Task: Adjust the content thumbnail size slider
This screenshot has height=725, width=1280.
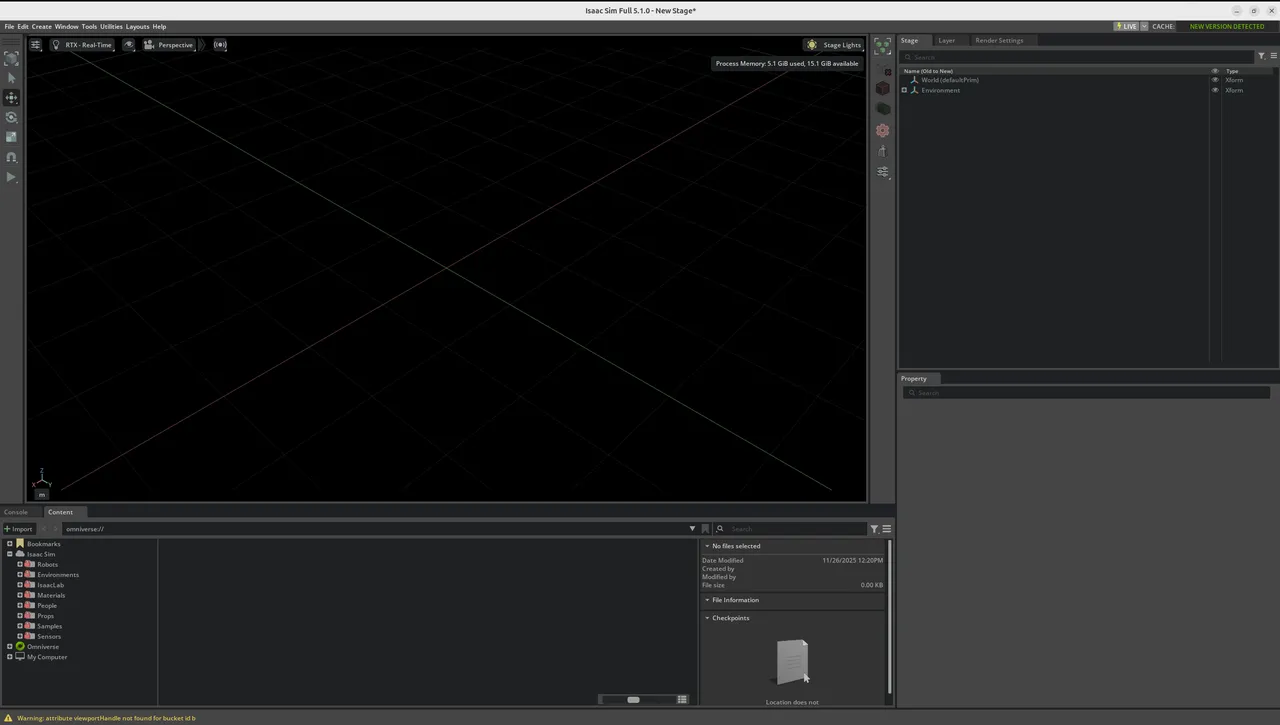Action: (x=633, y=699)
